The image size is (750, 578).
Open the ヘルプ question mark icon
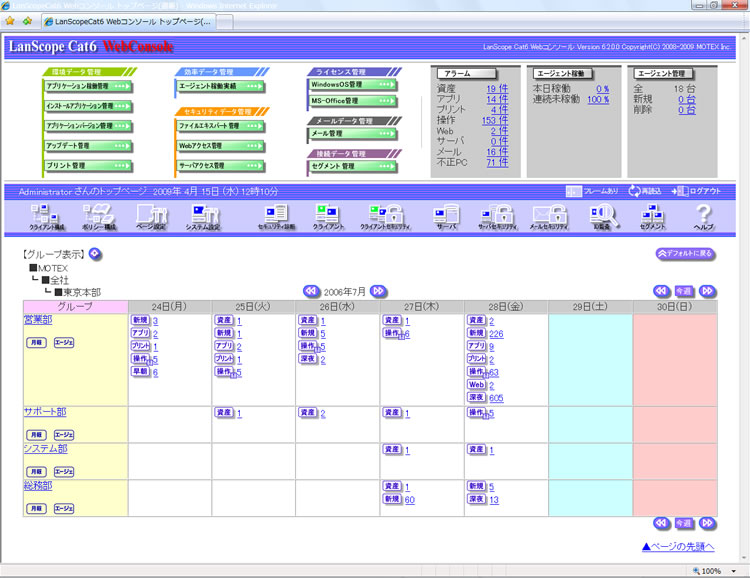pos(704,217)
